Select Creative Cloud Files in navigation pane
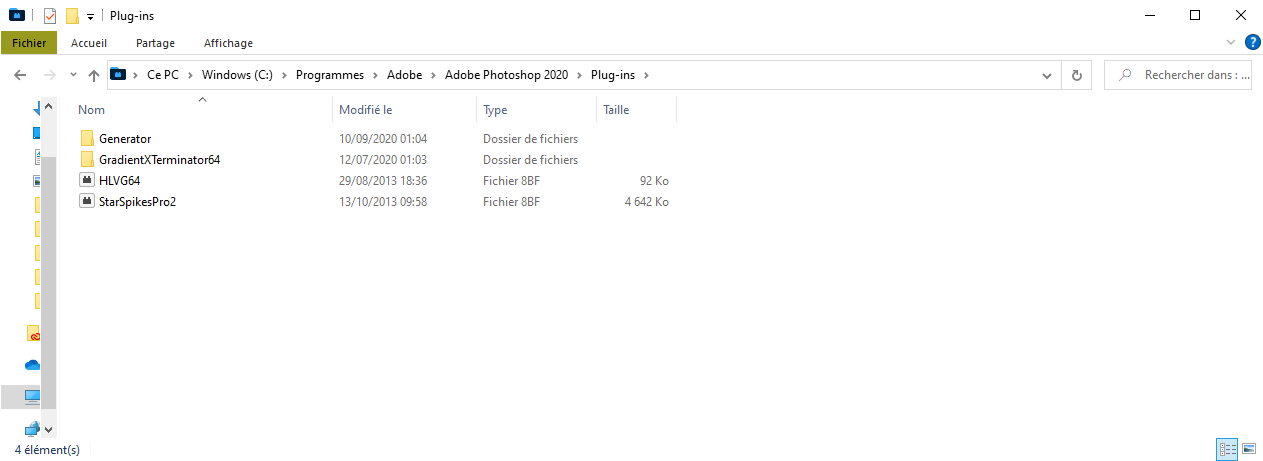This screenshot has height=461, width=1263. (33, 334)
